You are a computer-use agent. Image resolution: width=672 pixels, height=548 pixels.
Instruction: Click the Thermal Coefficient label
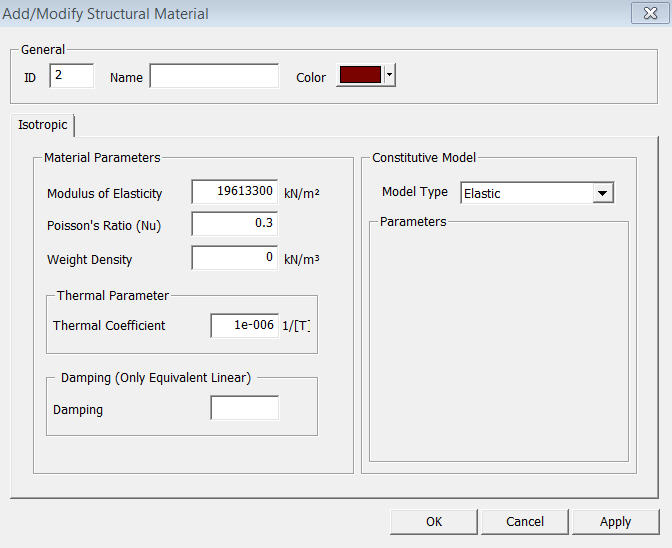109,326
